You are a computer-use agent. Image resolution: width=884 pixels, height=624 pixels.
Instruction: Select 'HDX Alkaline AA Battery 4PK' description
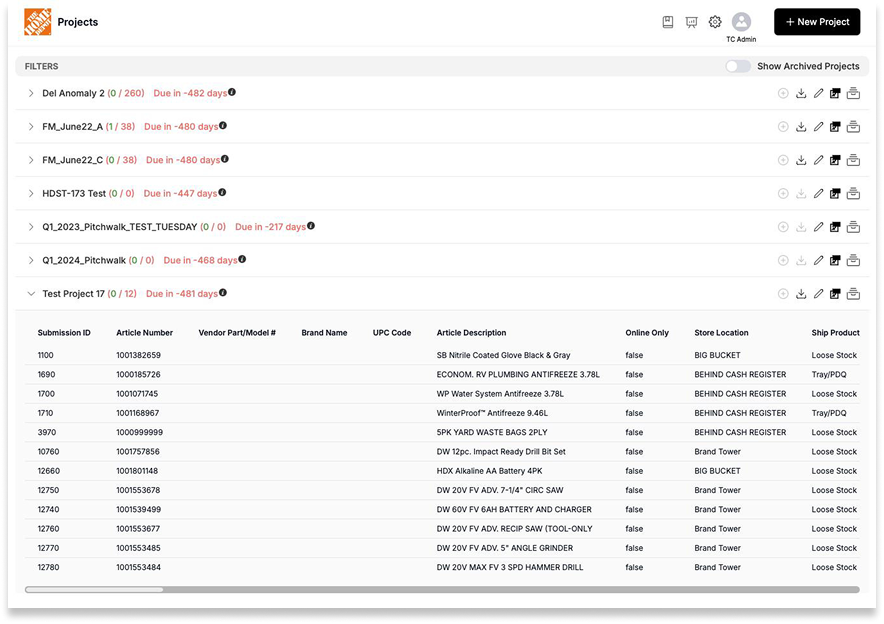point(489,471)
